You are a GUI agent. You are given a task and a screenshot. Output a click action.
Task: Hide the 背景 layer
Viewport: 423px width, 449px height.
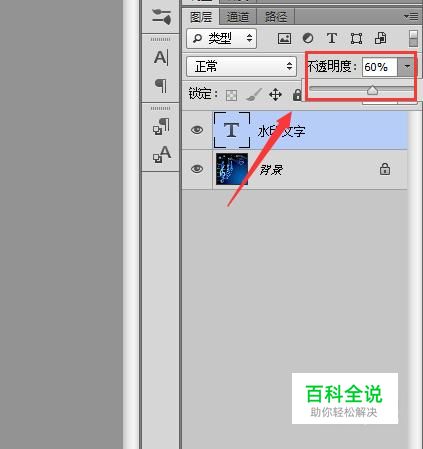(x=197, y=169)
